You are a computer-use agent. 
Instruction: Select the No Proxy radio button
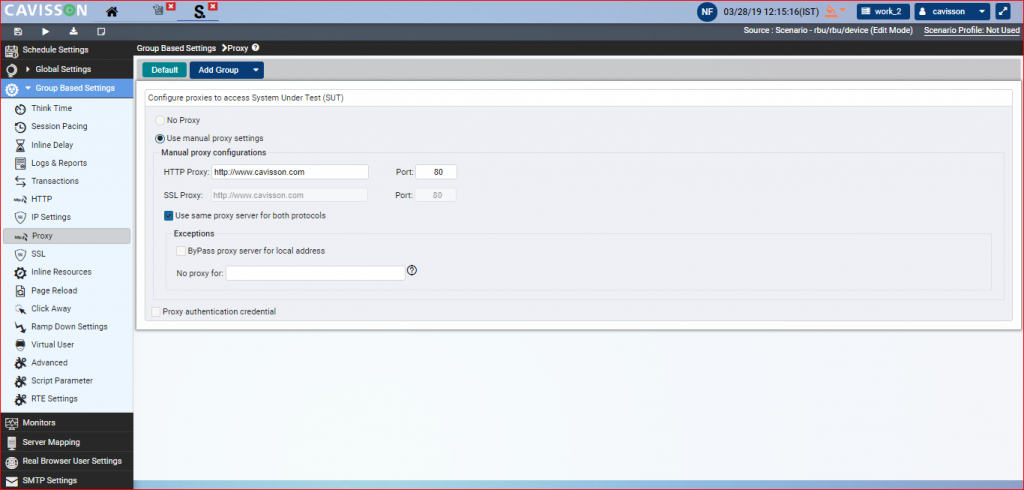point(159,120)
